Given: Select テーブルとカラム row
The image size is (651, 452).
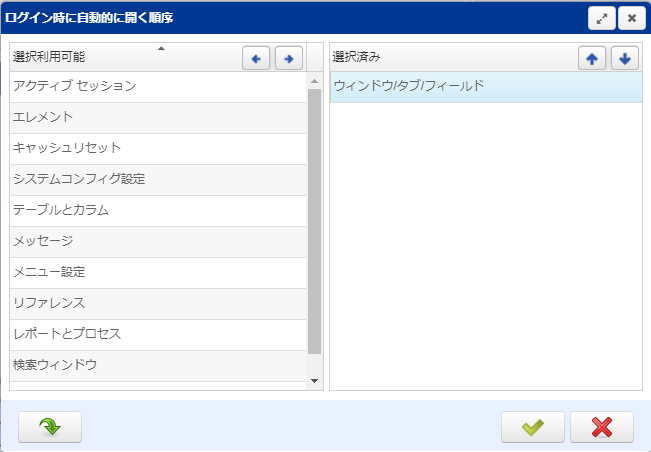Looking at the screenshot, I should [158, 211].
